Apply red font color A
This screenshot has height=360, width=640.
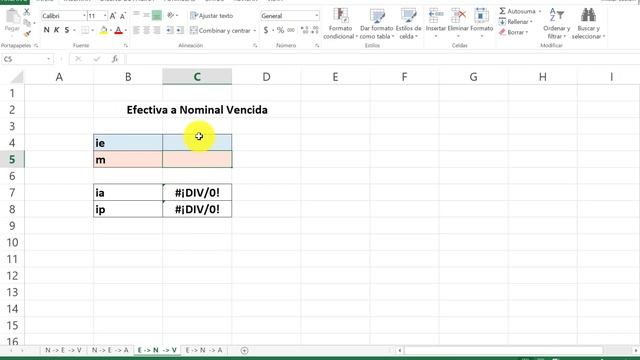pyautogui.click(x=118, y=30)
